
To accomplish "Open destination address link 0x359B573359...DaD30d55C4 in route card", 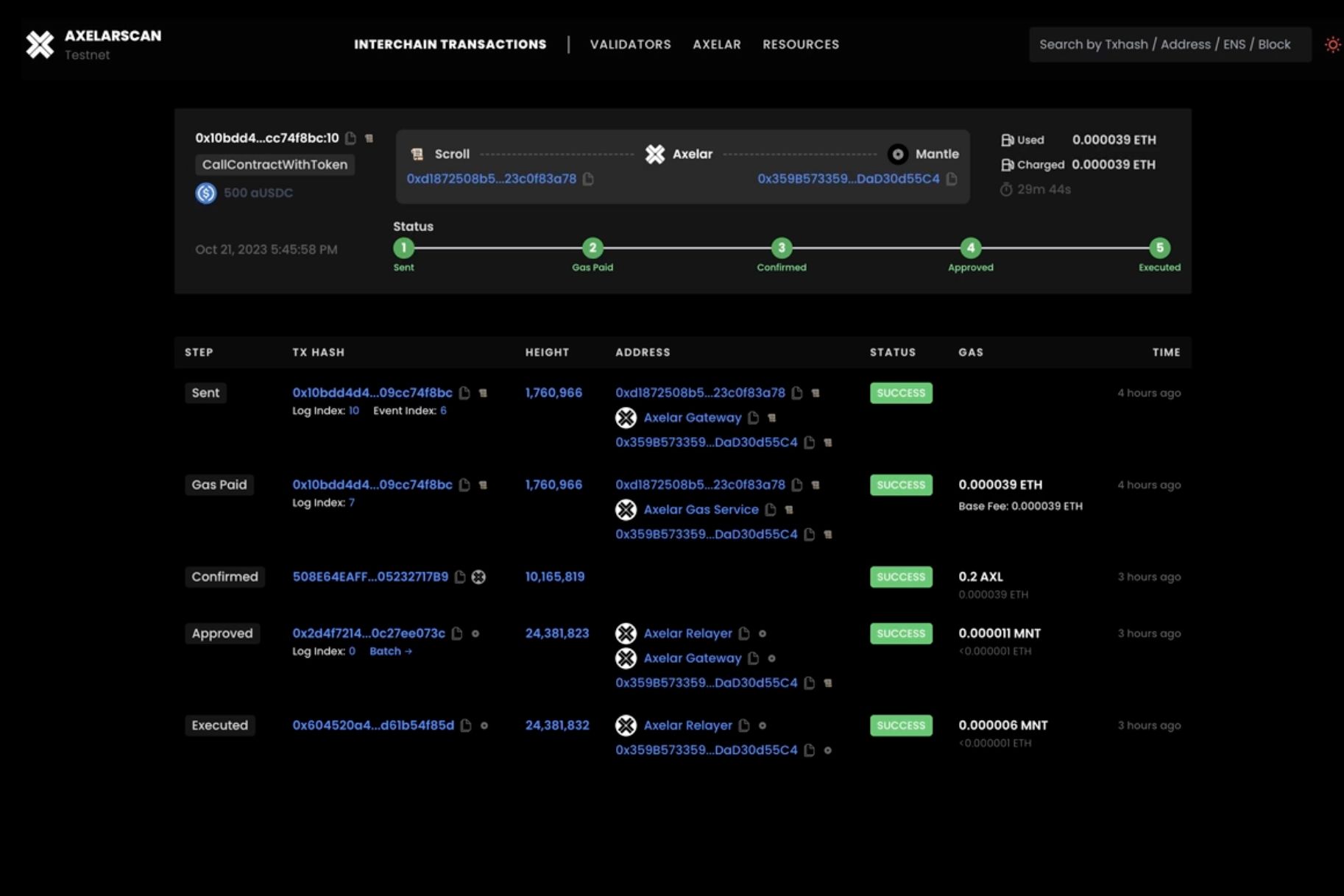I will 849,179.
